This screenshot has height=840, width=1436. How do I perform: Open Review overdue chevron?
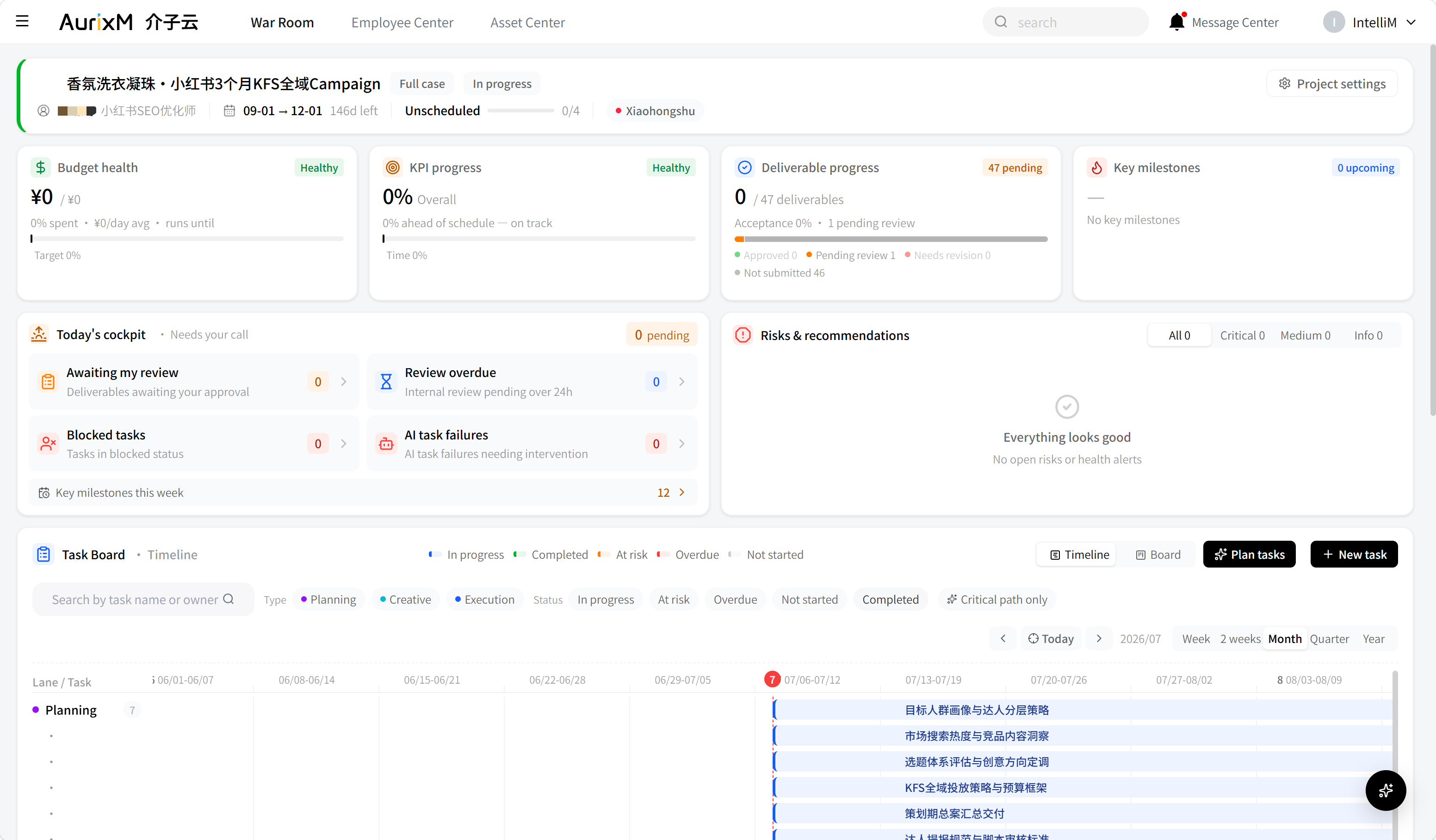point(681,381)
